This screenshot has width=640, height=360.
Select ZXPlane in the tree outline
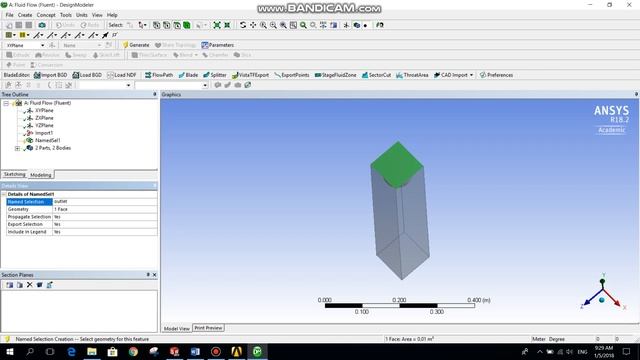click(x=44, y=118)
